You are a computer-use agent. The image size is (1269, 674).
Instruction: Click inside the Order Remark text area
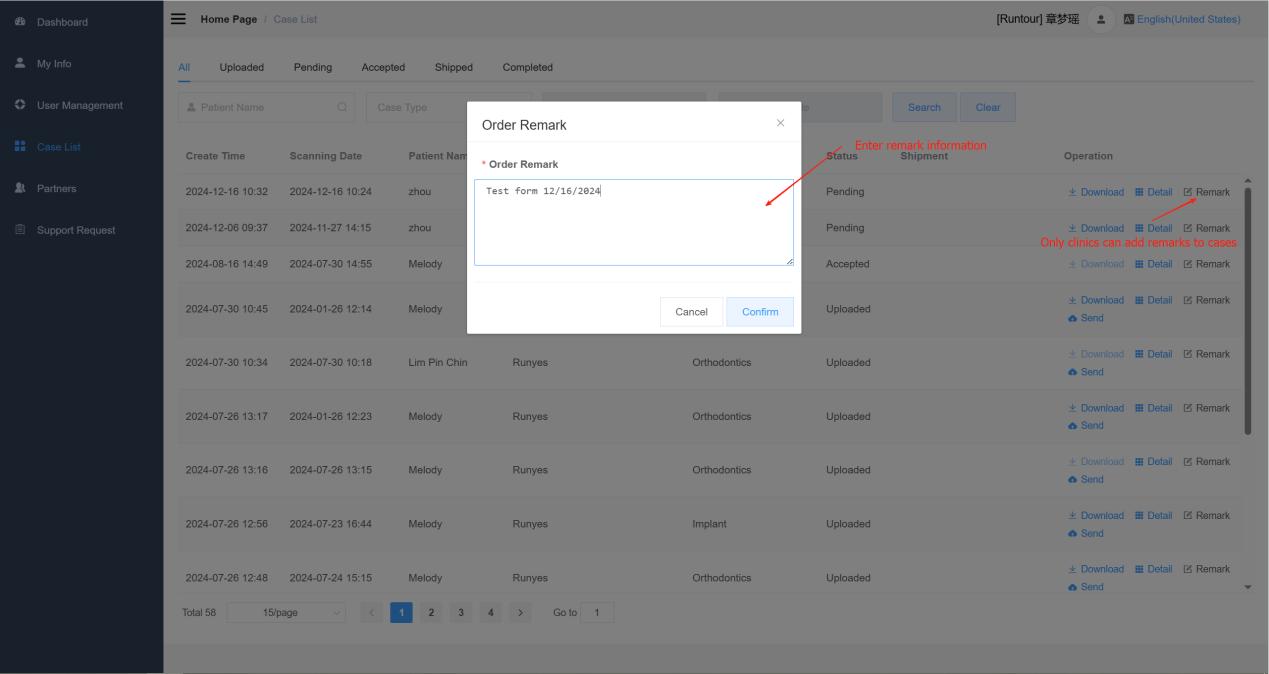634,222
